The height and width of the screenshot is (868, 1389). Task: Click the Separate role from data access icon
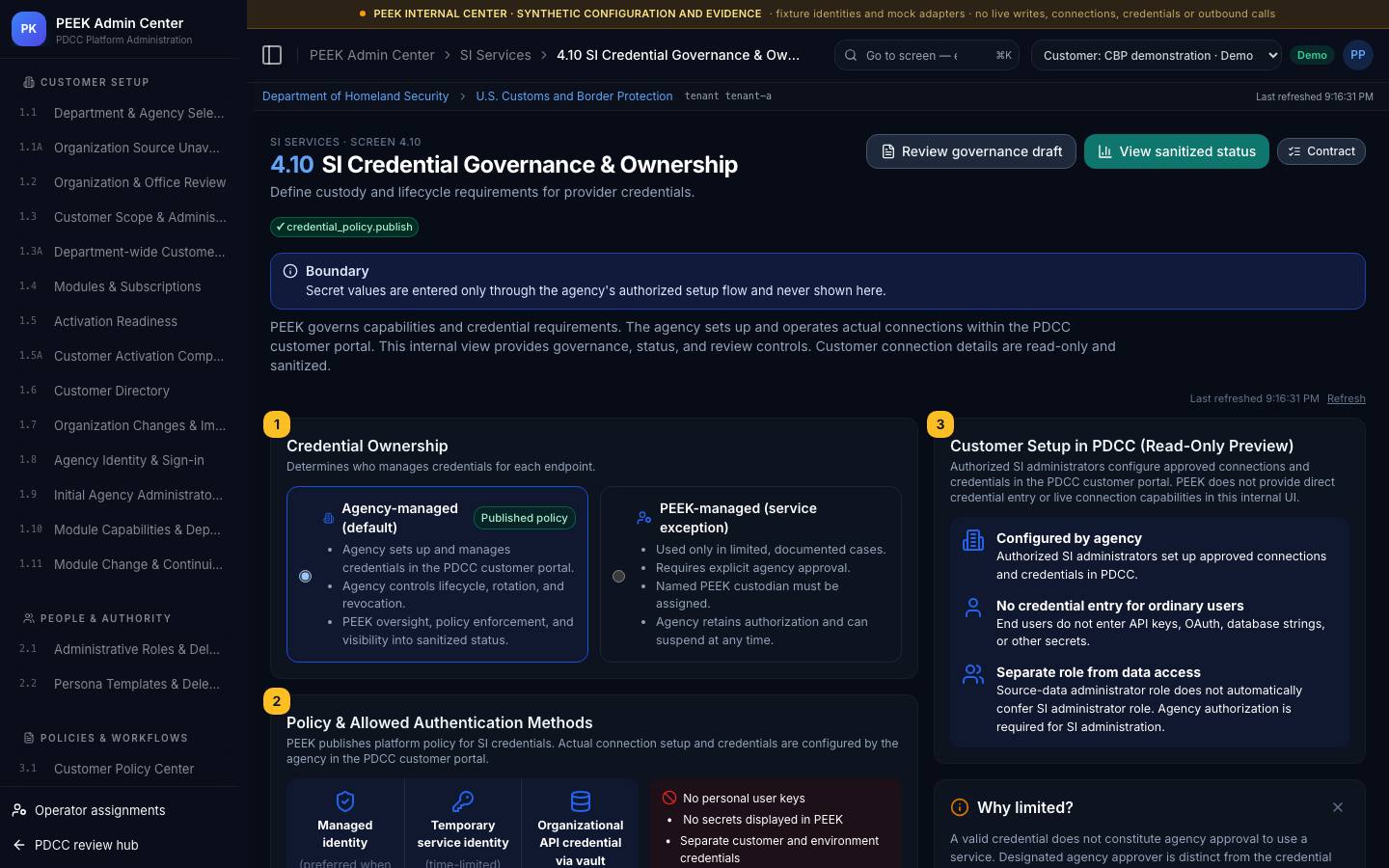(x=973, y=674)
